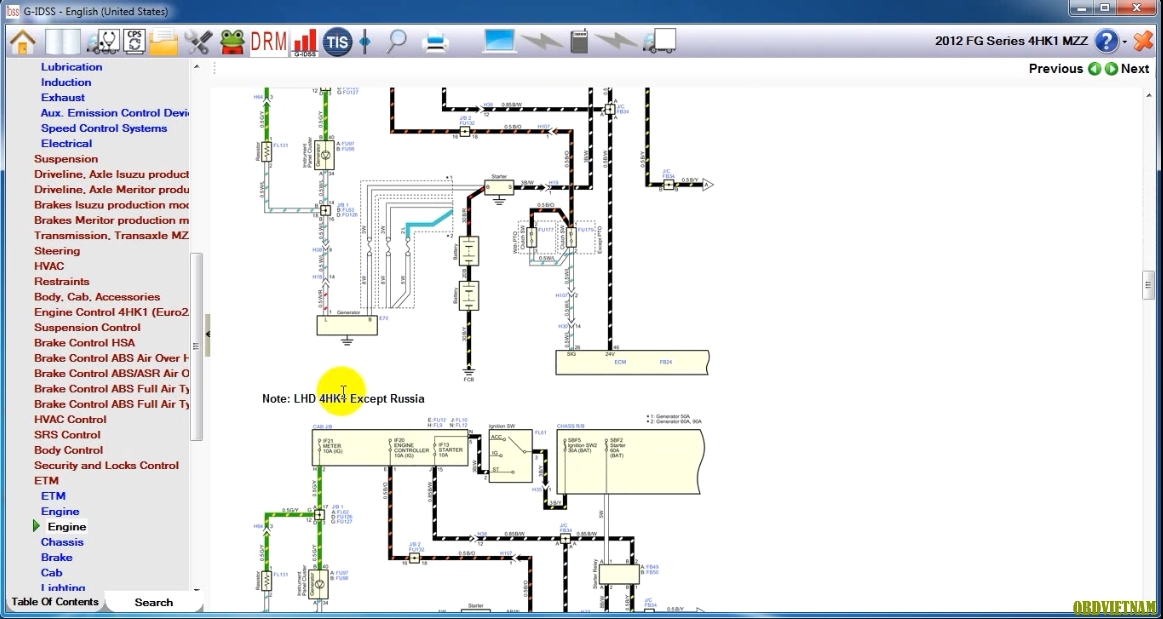Open the Chassis wiring topic
The image size is (1163, 619).
point(62,542)
